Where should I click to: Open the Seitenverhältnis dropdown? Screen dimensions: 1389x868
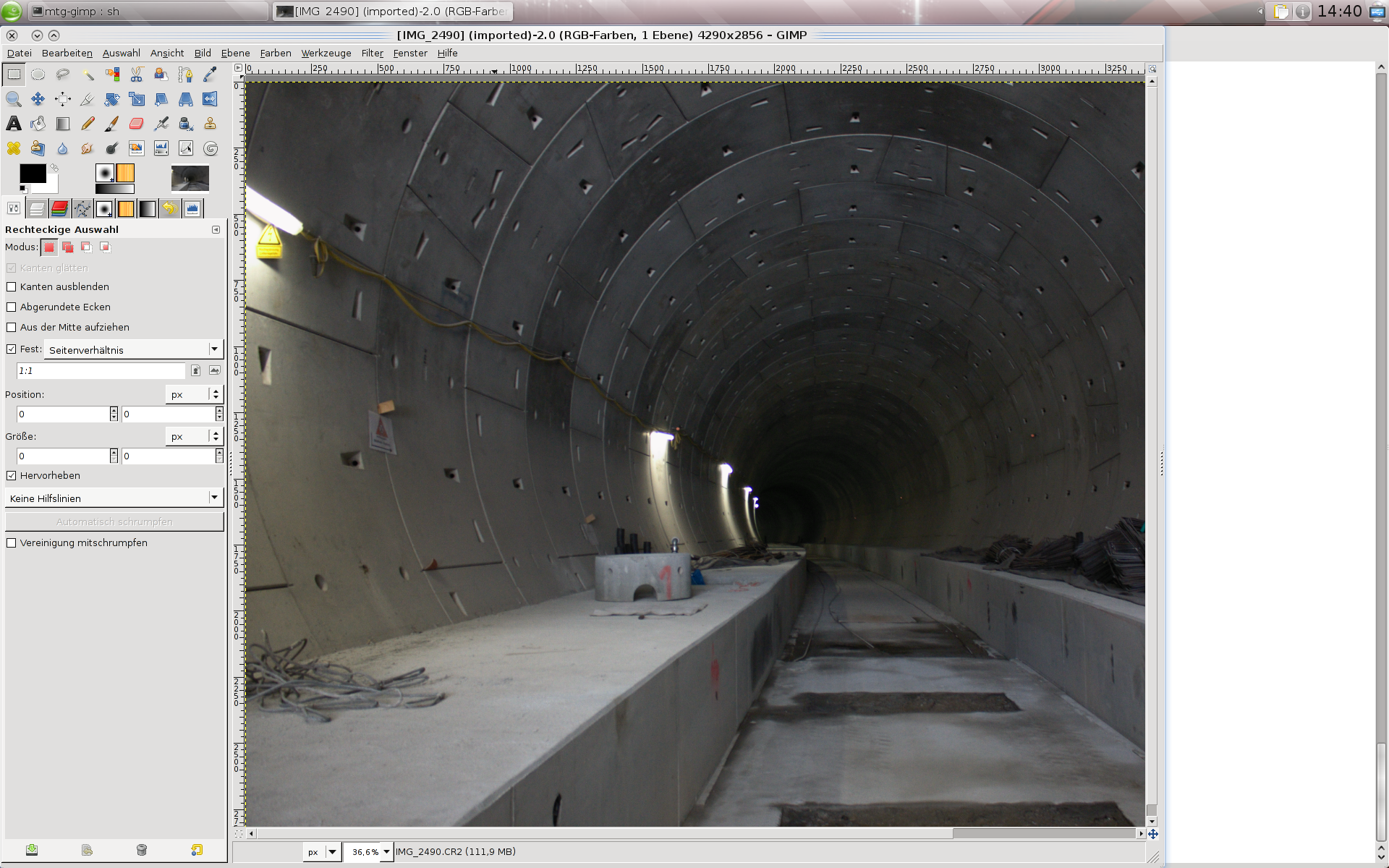tap(134, 349)
